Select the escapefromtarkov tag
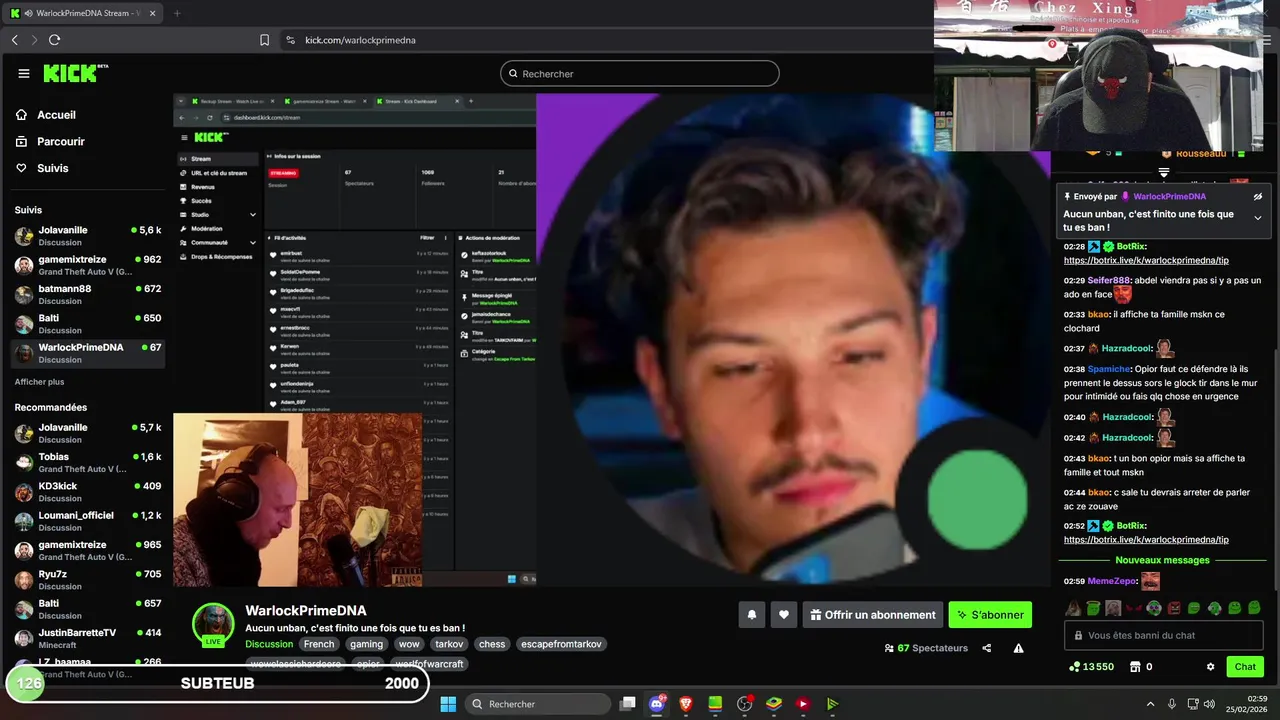This screenshot has width=1280, height=720. coord(561,644)
